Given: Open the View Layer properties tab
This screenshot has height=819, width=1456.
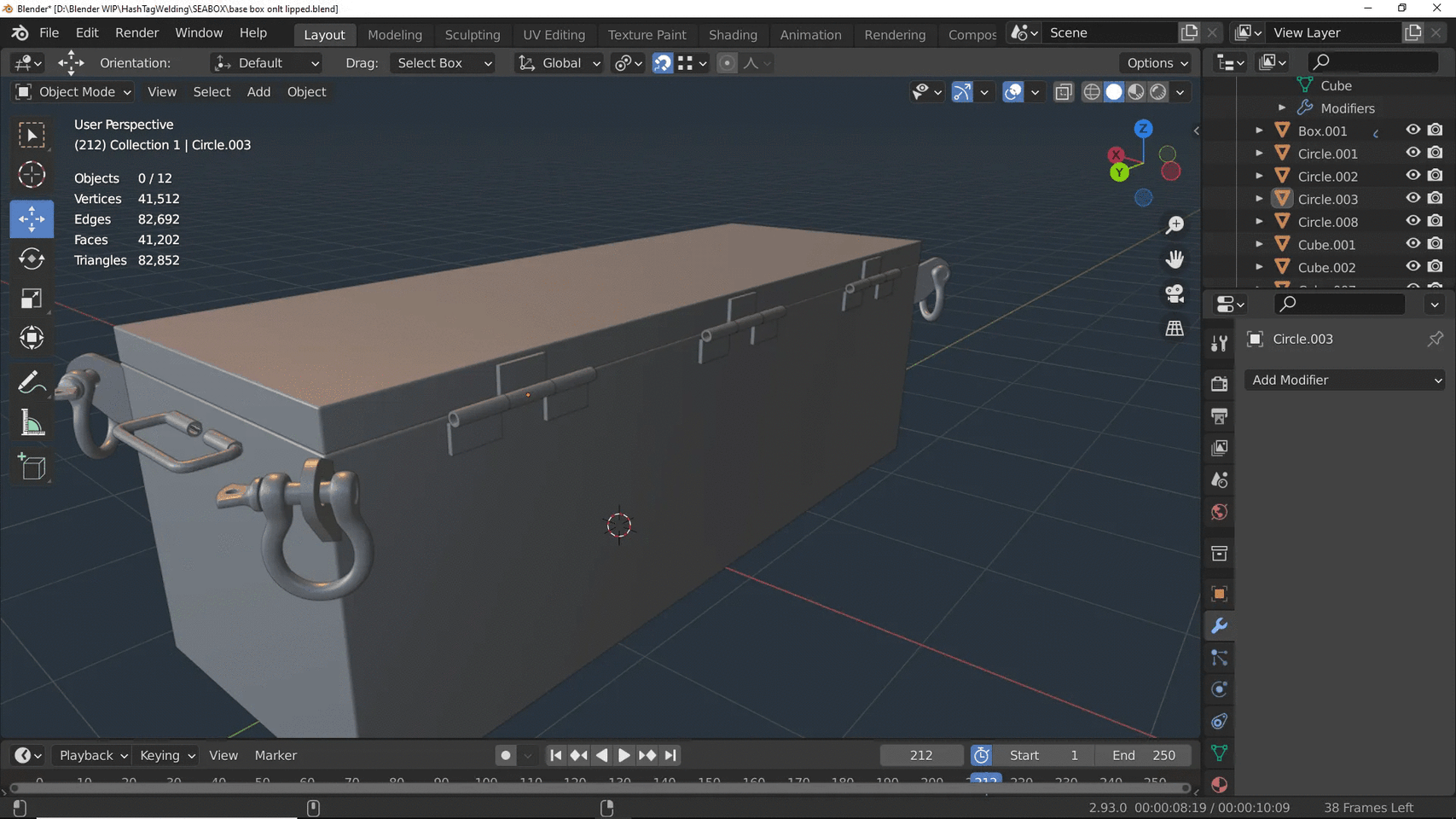Looking at the screenshot, I should pos(1219,448).
